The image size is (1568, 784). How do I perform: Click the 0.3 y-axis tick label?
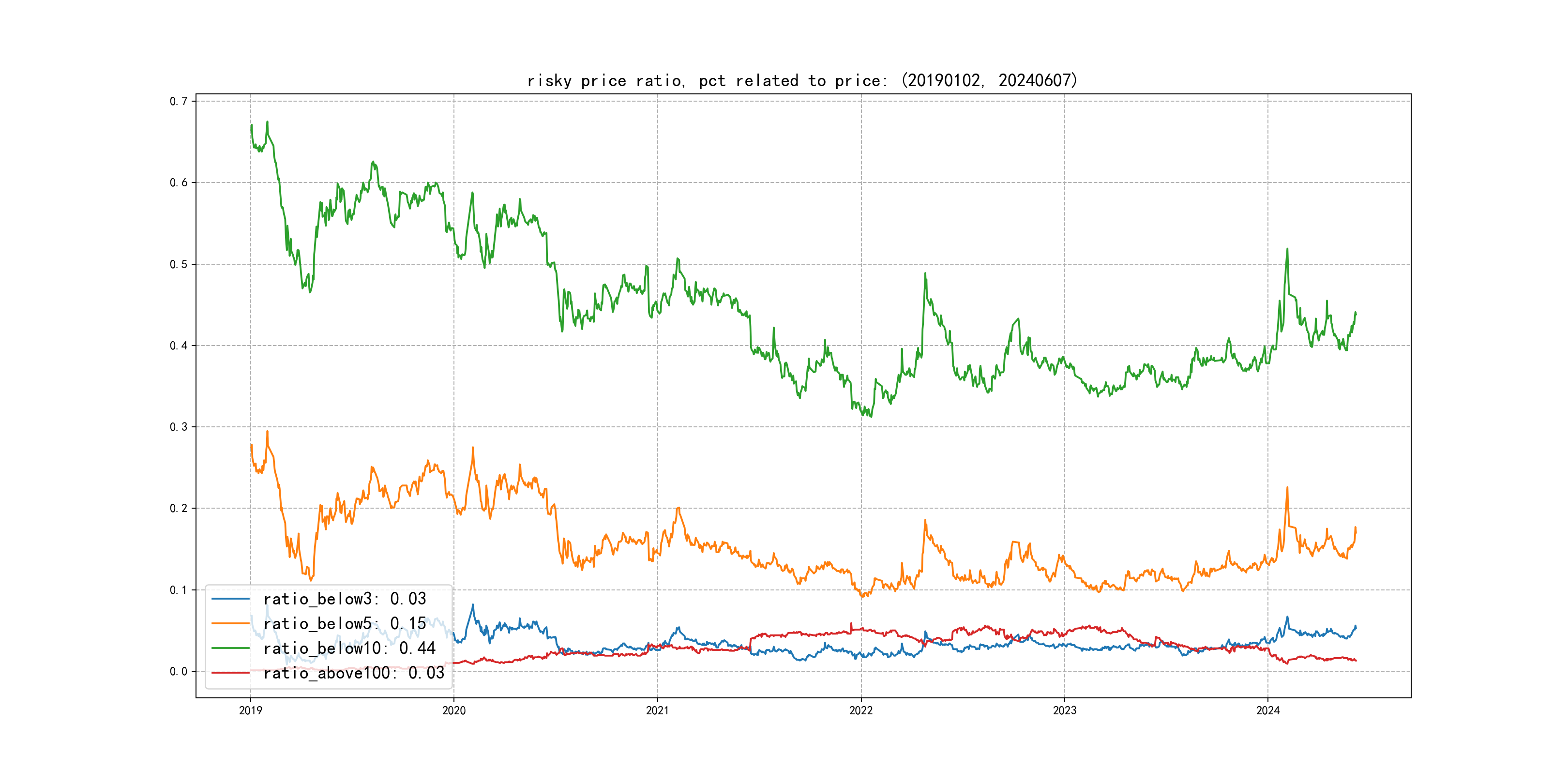179,427
